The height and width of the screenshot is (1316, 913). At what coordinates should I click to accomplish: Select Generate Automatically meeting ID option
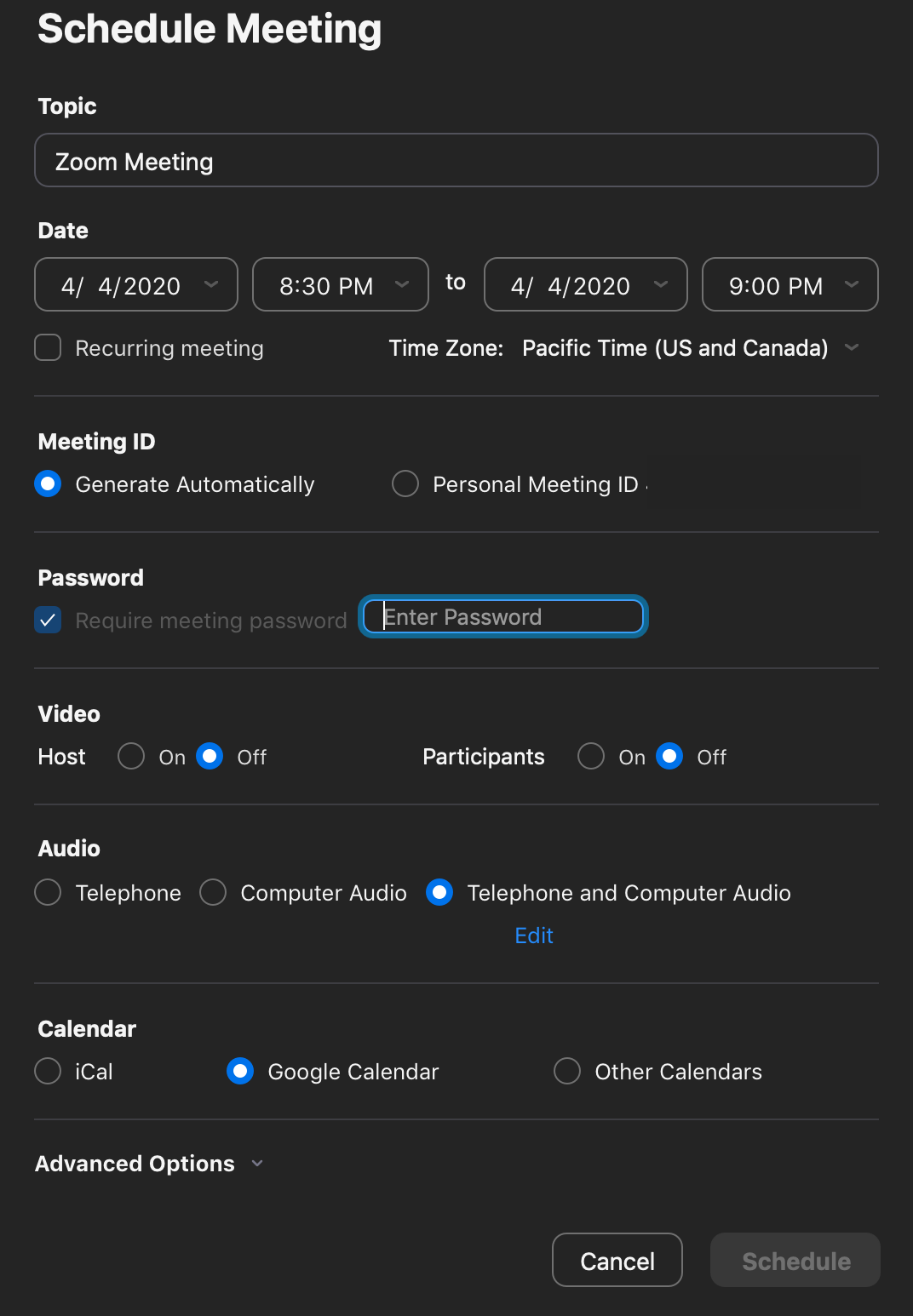(48, 484)
